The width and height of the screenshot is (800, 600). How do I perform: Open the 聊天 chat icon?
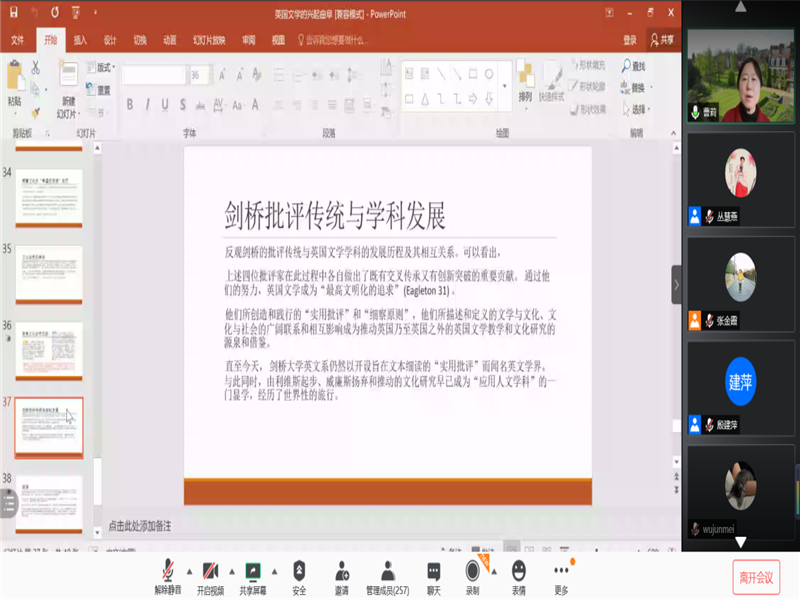click(x=434, y=572)
